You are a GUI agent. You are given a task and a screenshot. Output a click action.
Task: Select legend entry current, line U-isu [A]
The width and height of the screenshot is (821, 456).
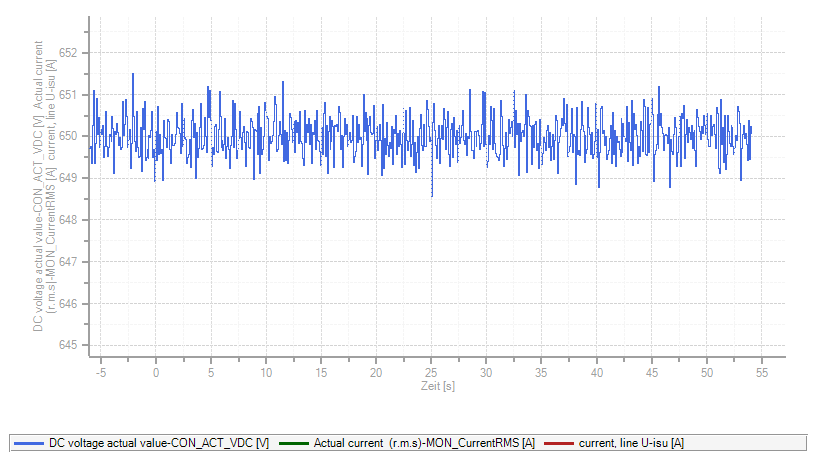click(x=631, y=443)
